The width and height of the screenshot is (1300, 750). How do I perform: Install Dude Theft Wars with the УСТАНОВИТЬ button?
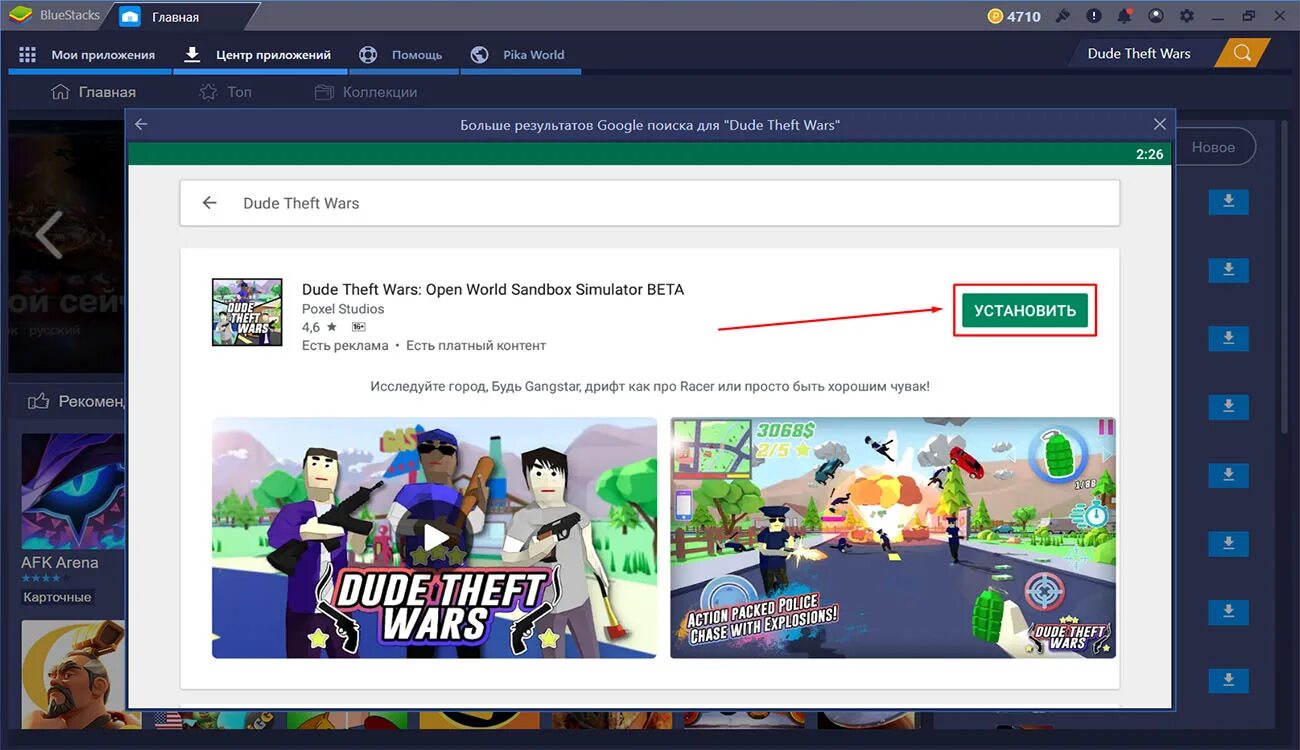pos(1025,310)
